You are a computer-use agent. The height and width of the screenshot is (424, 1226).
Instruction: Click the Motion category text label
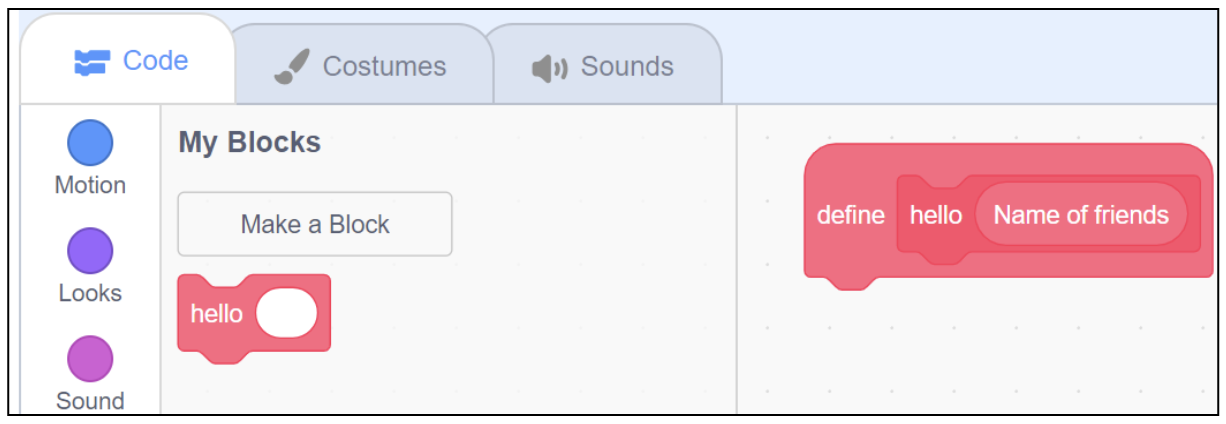[90, 185]
